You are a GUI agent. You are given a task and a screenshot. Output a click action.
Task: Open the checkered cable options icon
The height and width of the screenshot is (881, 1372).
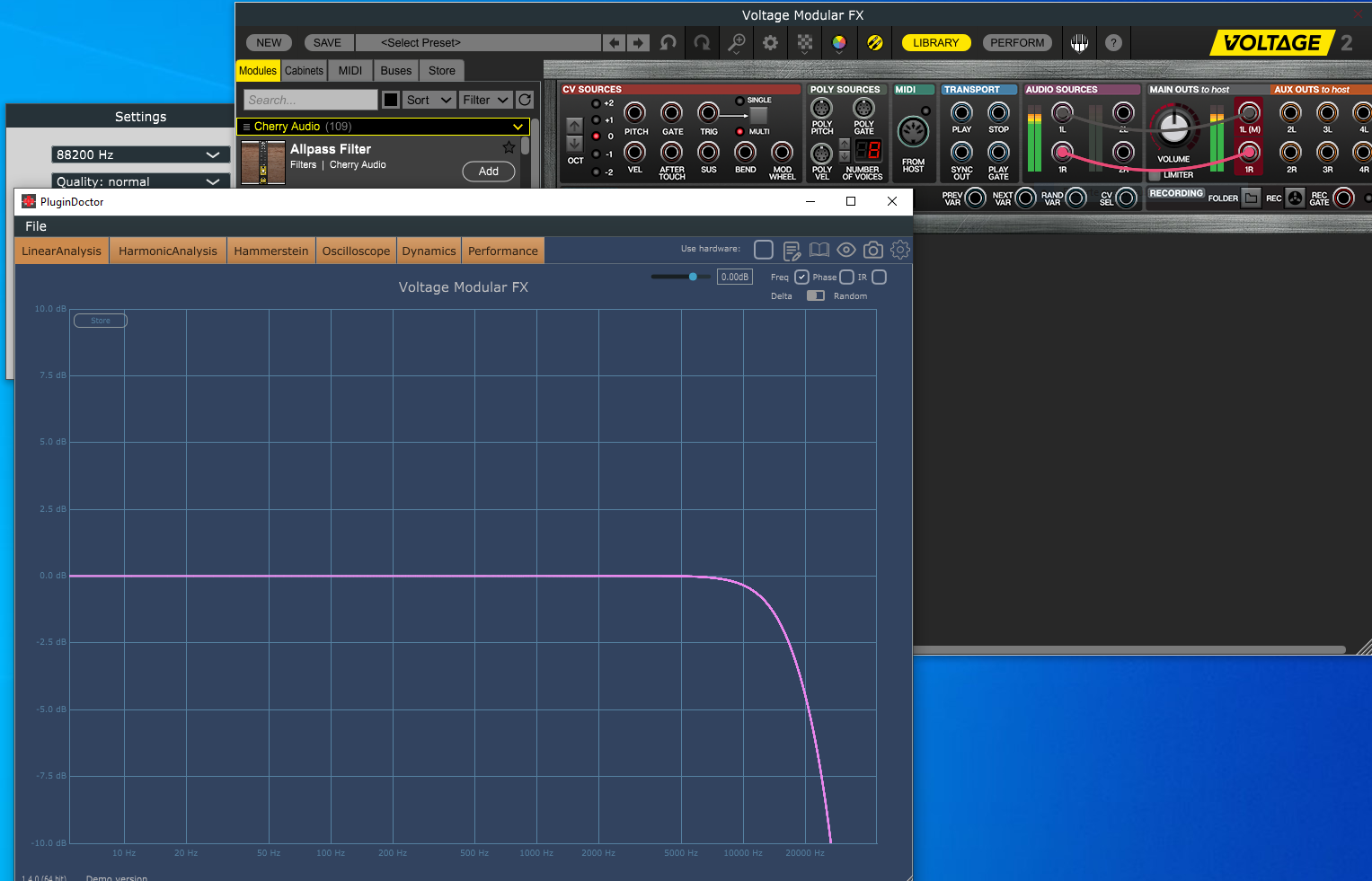(805, 42)
